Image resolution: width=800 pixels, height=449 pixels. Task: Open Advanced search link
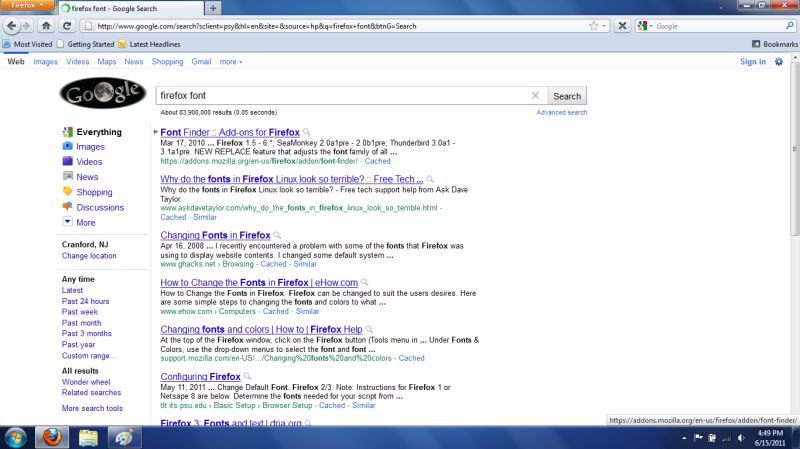click(x=561, y=112)
